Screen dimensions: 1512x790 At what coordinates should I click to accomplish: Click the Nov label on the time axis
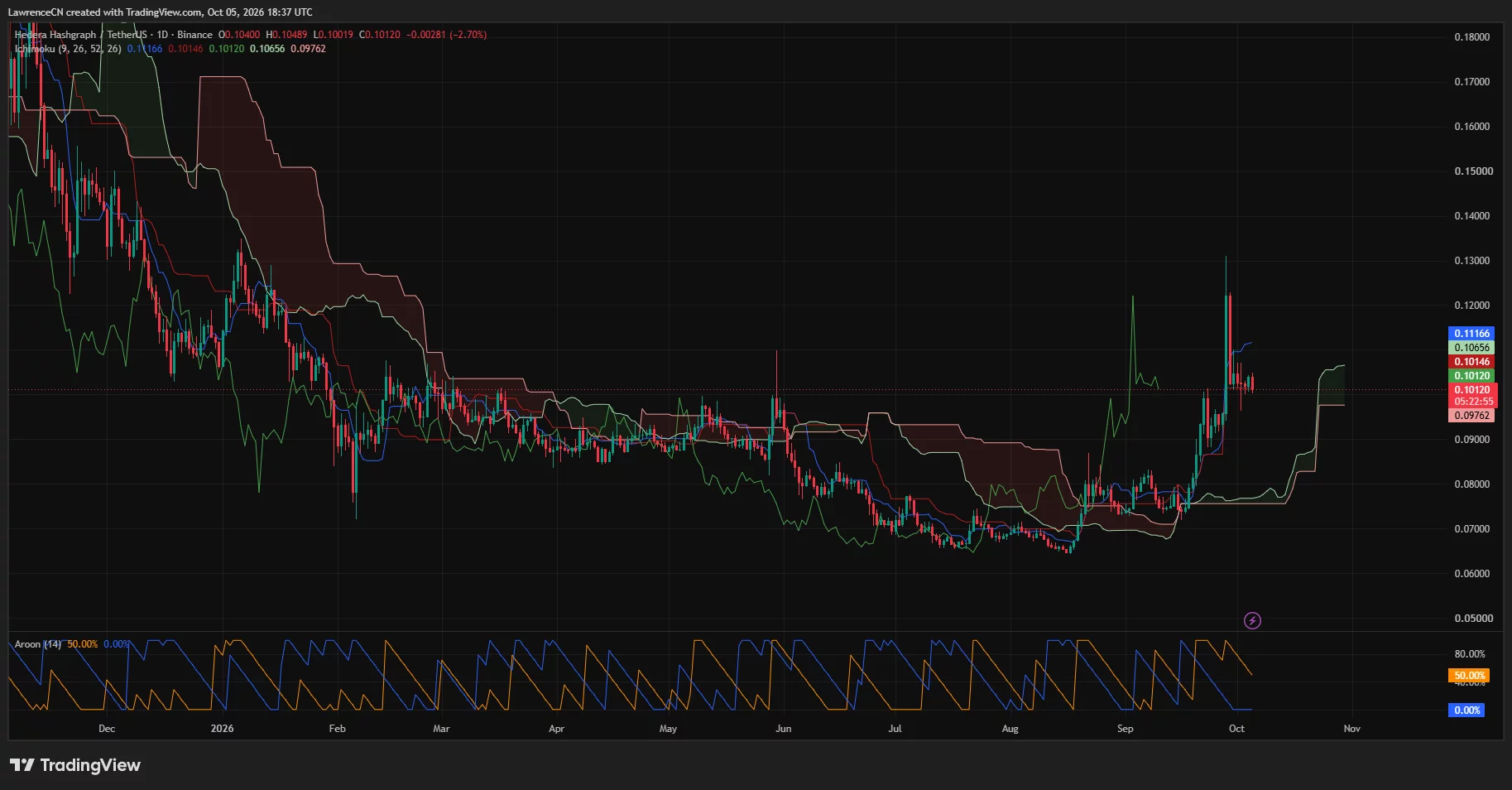1351,729
